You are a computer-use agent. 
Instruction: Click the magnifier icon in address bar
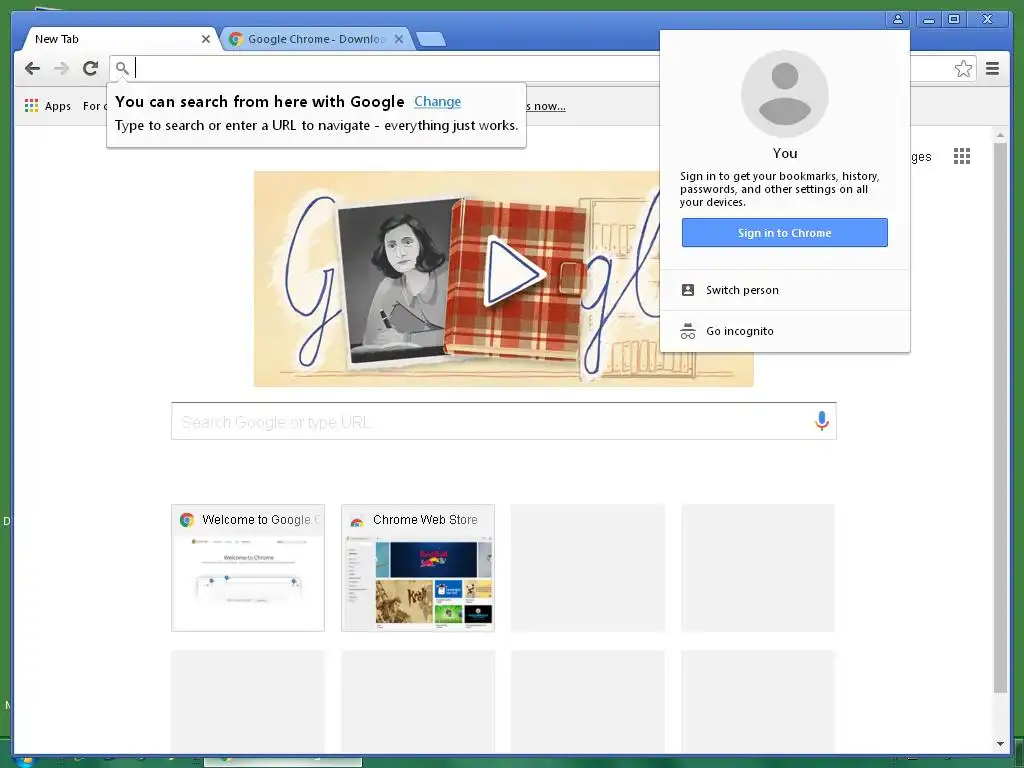pos(122,68)
